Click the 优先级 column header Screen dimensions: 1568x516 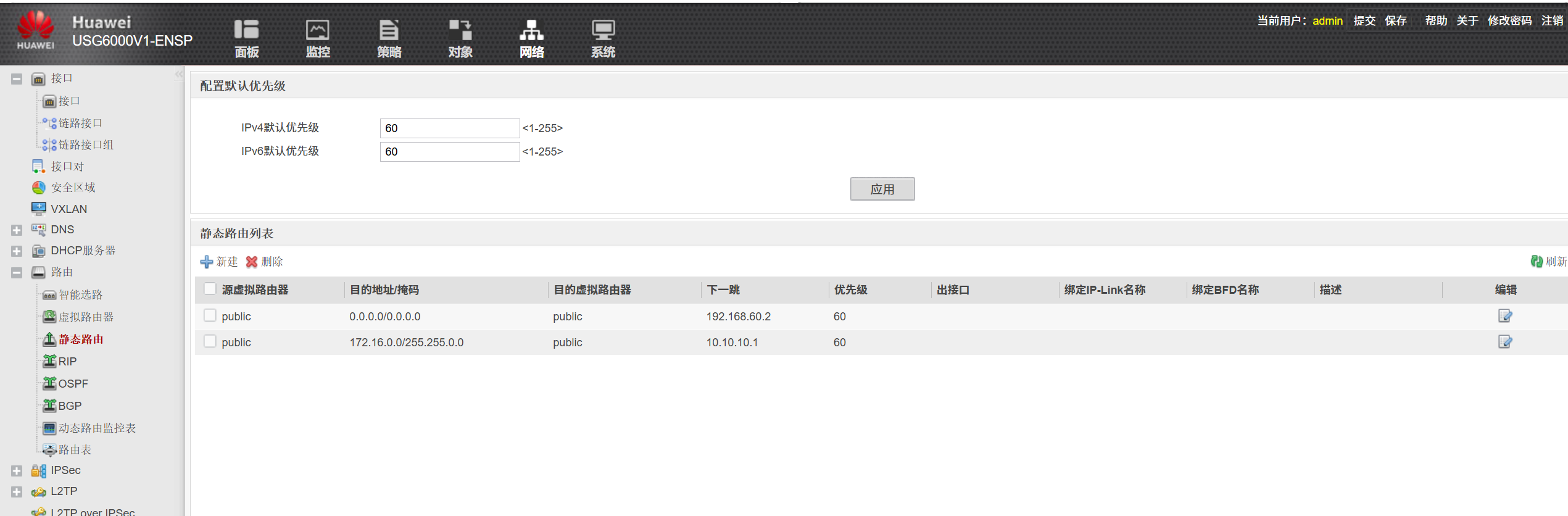click(850, 289)
